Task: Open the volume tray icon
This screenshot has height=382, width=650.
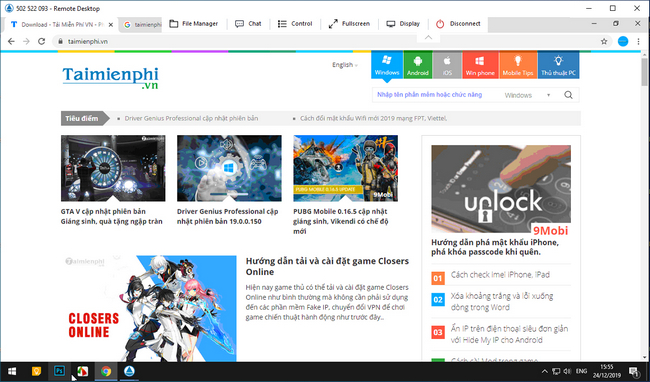Action: click(567, 371)
